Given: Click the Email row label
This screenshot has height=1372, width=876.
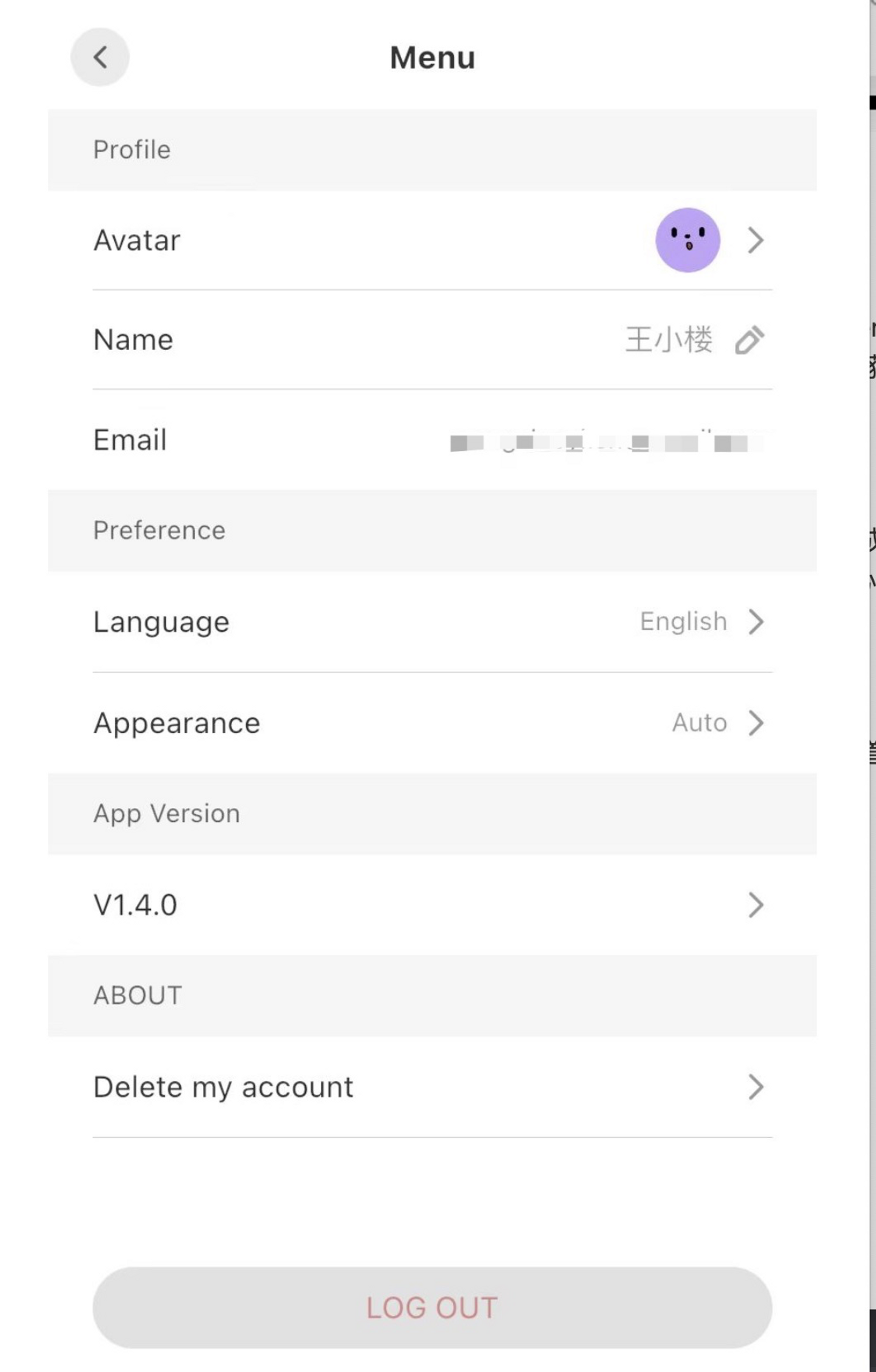Looking at the screenshot, I should [130, 440].
